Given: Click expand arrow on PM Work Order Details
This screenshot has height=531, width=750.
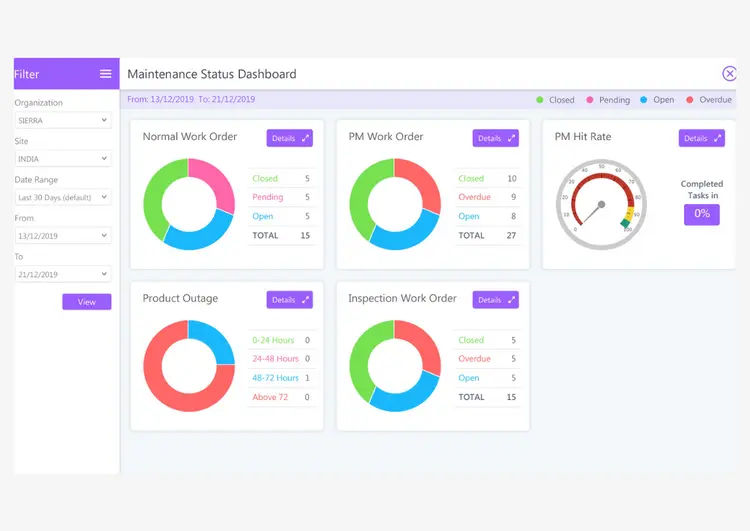Looking at the screenshot, I should point(511,138).
